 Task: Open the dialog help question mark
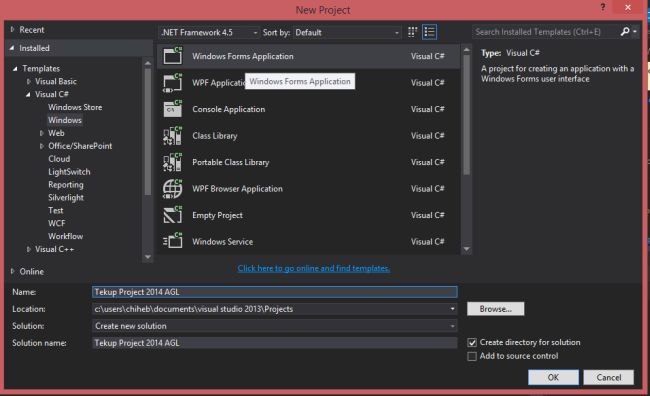(603, 7)
